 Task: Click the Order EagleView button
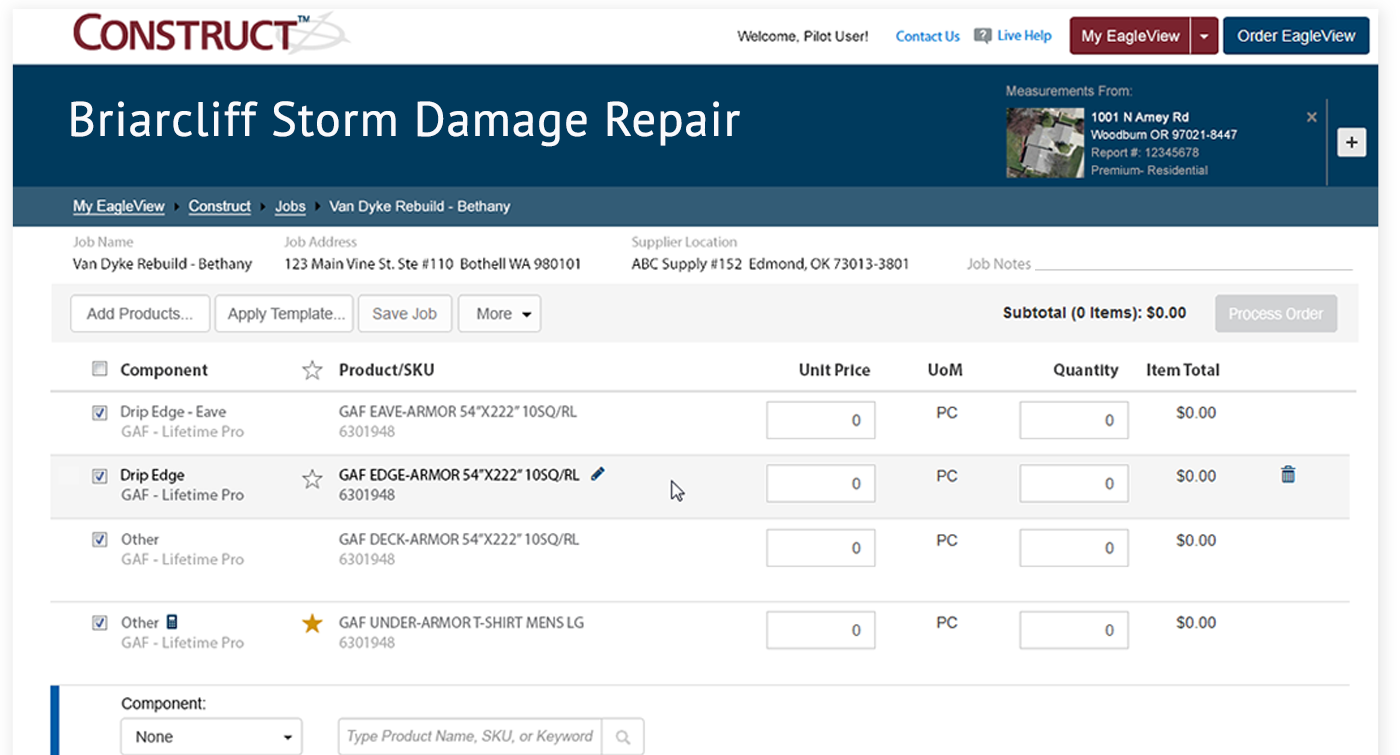(1296, 36)
